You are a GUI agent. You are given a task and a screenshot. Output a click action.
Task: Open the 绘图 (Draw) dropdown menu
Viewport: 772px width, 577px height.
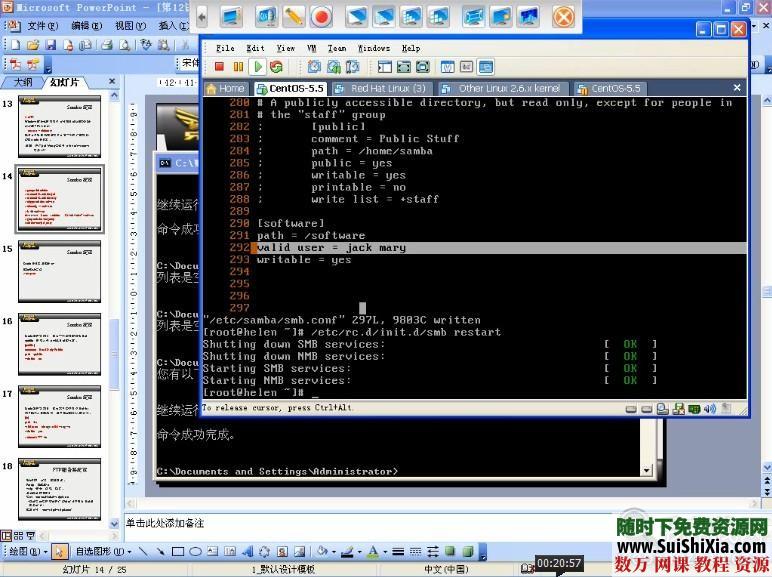click(x=28, y=551)
